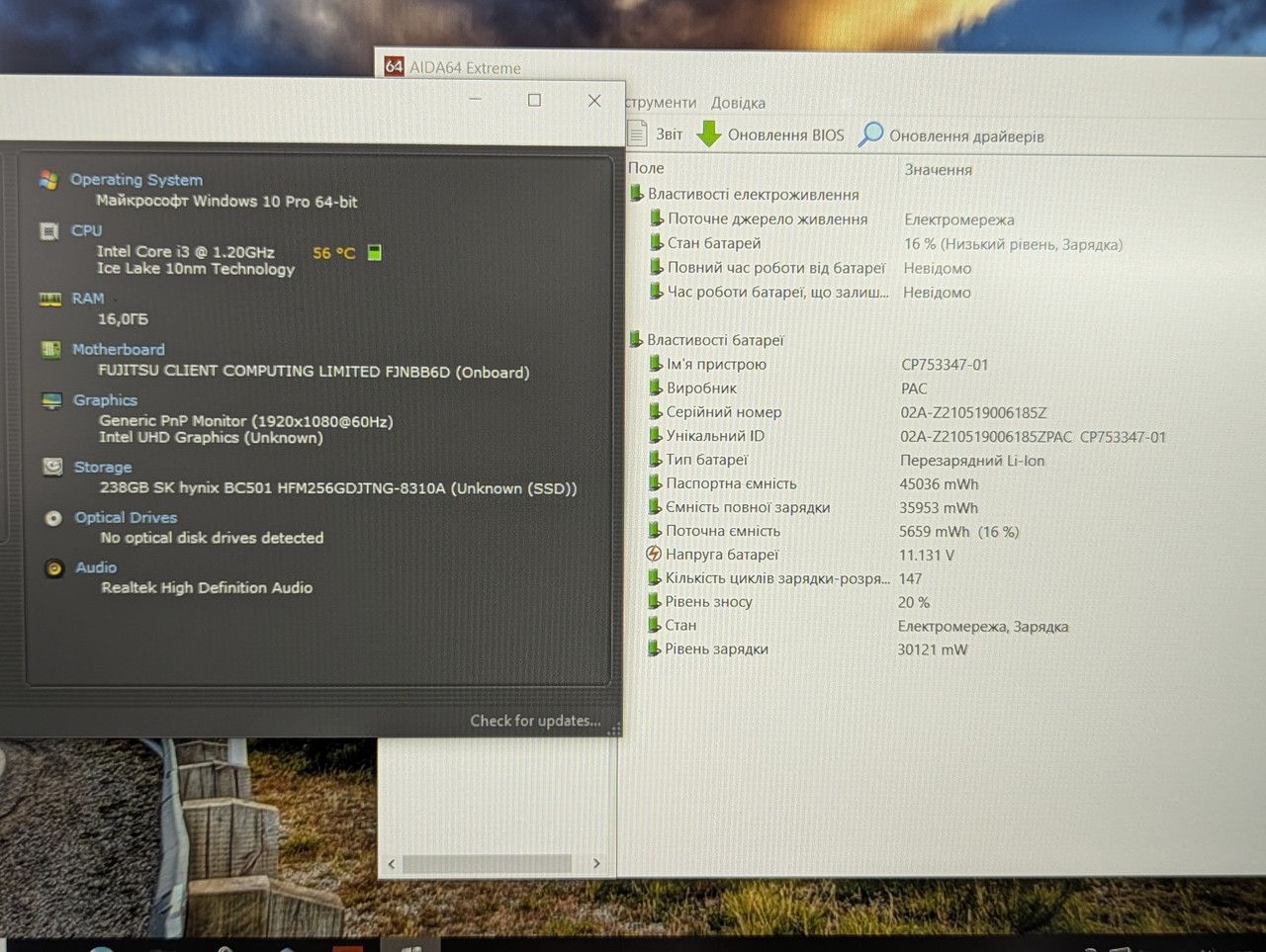1266x952 pixels.
Task: Click the icon next to Паспортна ємність
Action: tap(655, 482)
